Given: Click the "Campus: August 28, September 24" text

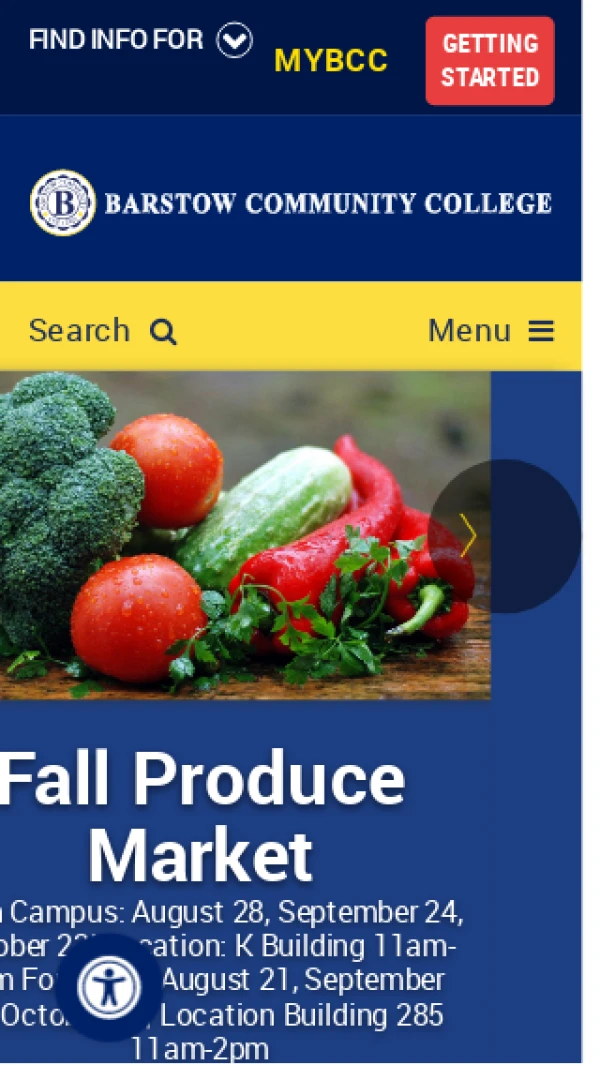Looking at the screenshot, I should point(236,914).
